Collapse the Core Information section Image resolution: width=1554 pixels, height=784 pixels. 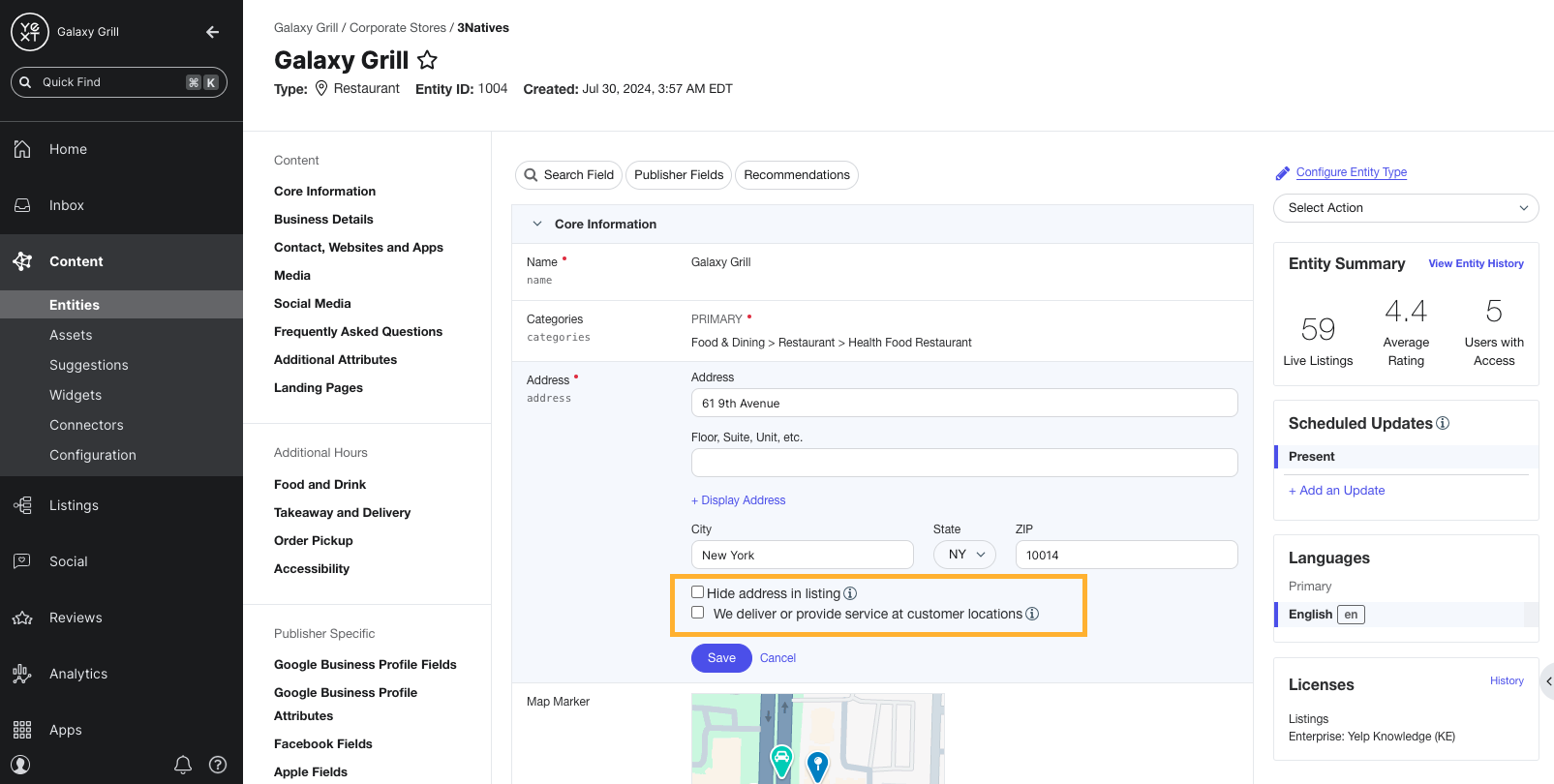537,224
